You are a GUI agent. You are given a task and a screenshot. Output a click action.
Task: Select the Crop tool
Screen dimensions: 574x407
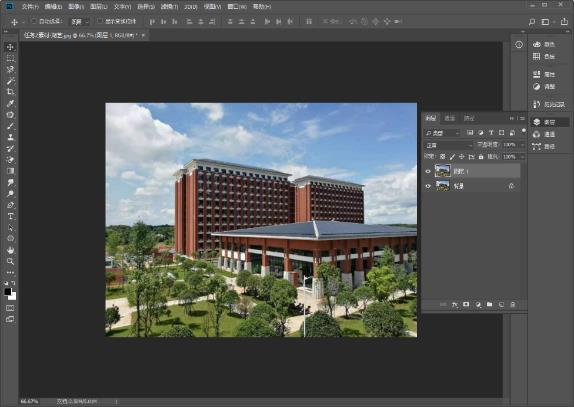pos(10,92)
